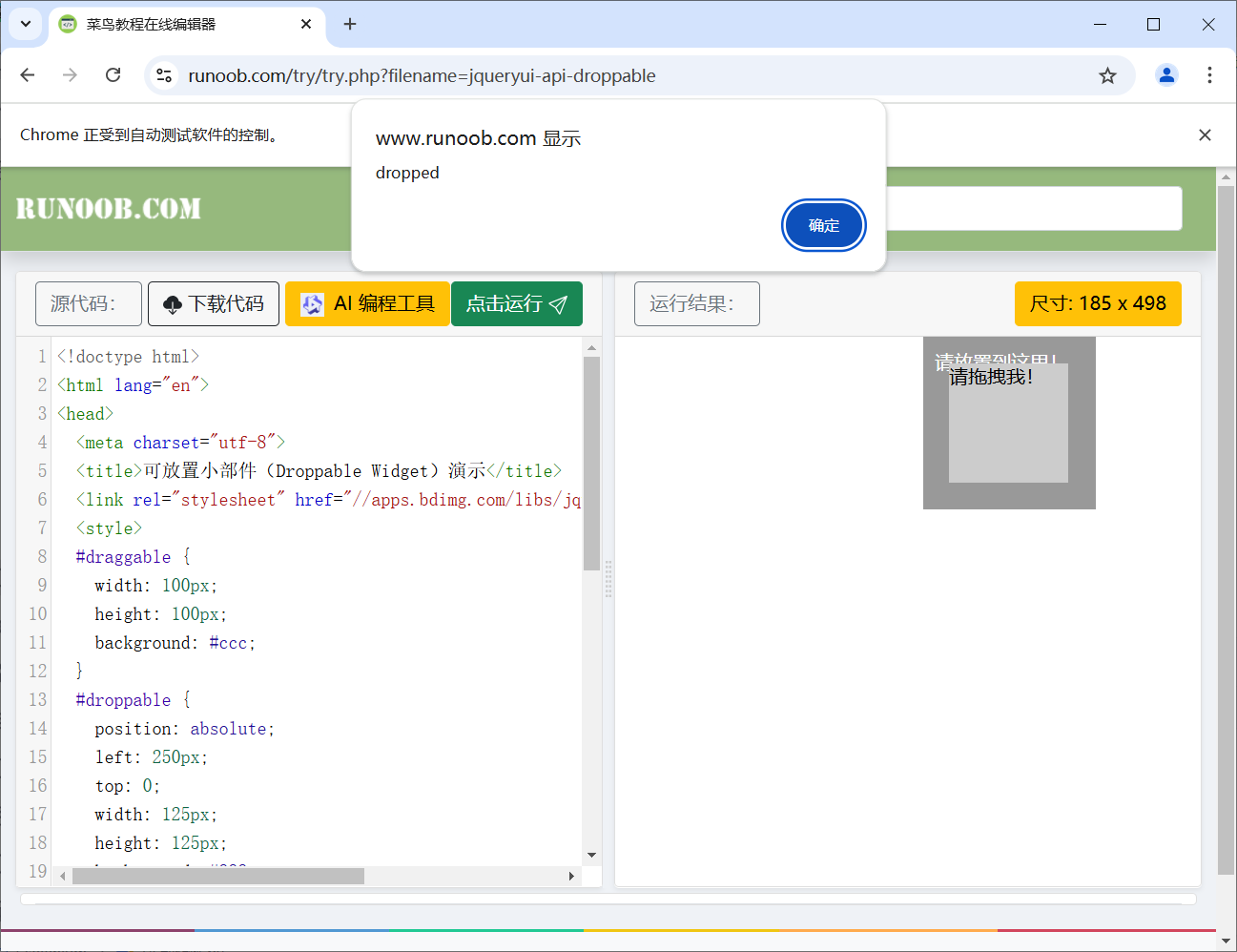The width and height of the screenshot is (1237, 952).
Task: Bookmark this page with the star icon
Action: tap(1107, 75)
